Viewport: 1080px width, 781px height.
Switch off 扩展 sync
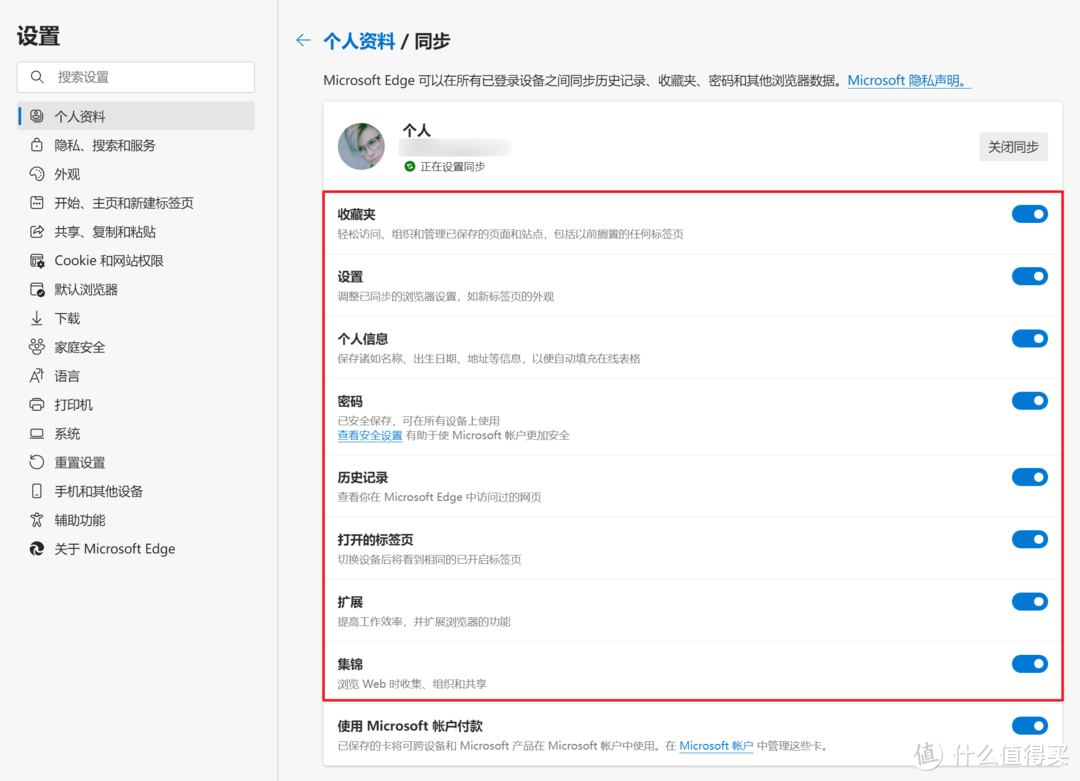[1030, 601]
